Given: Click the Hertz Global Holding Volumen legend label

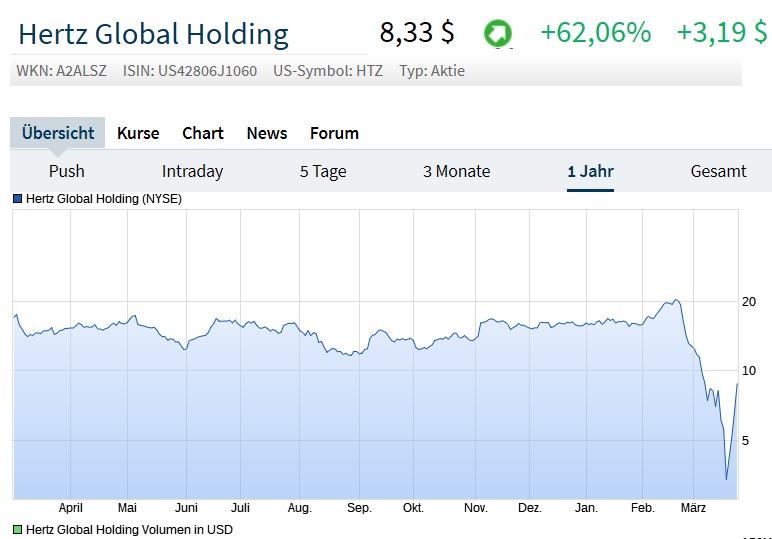Looking at the screenshot, I should pos(129,529).
